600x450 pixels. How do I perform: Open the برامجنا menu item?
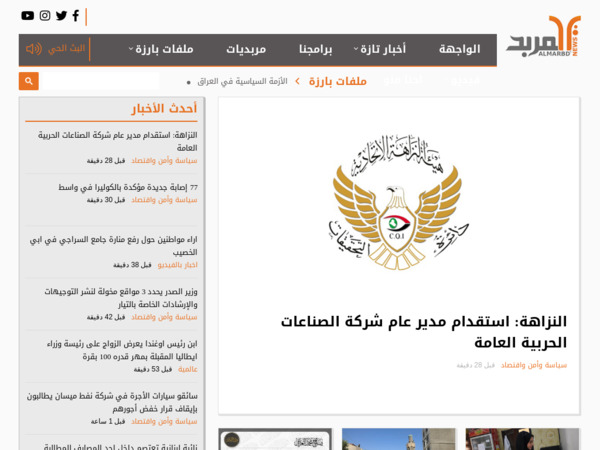pos(316,49)
